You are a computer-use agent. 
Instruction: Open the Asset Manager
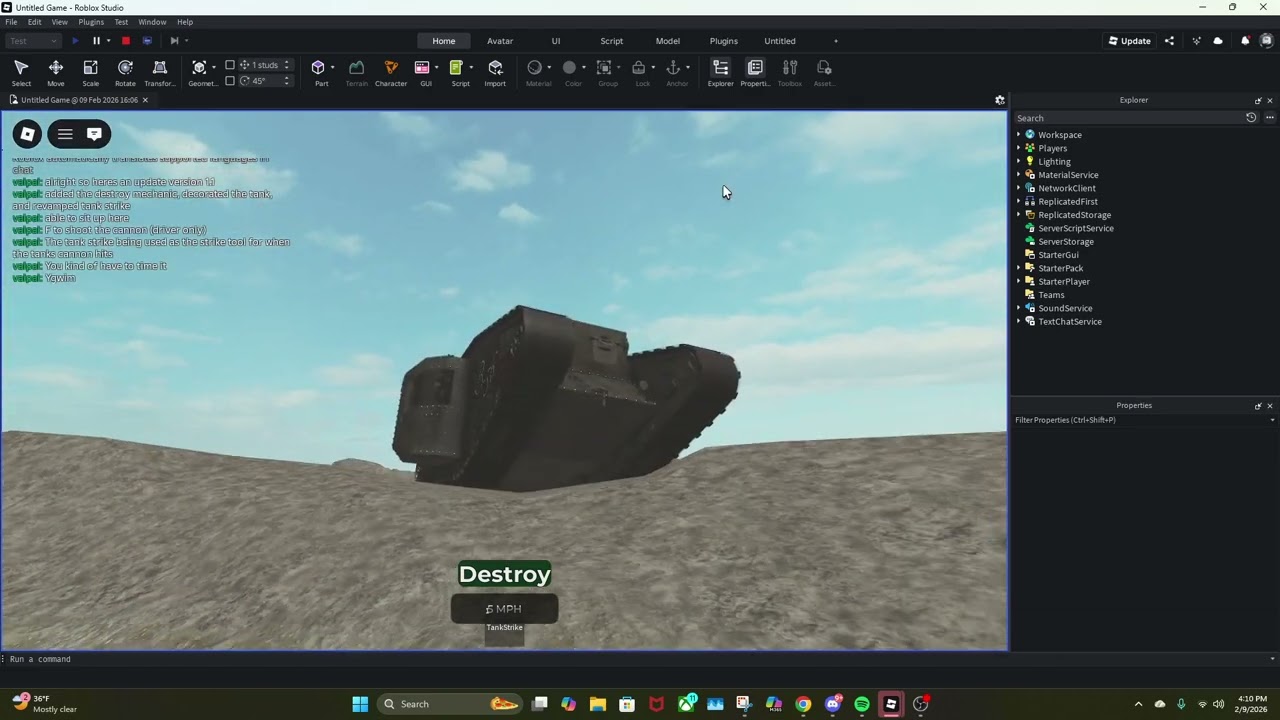824,72
